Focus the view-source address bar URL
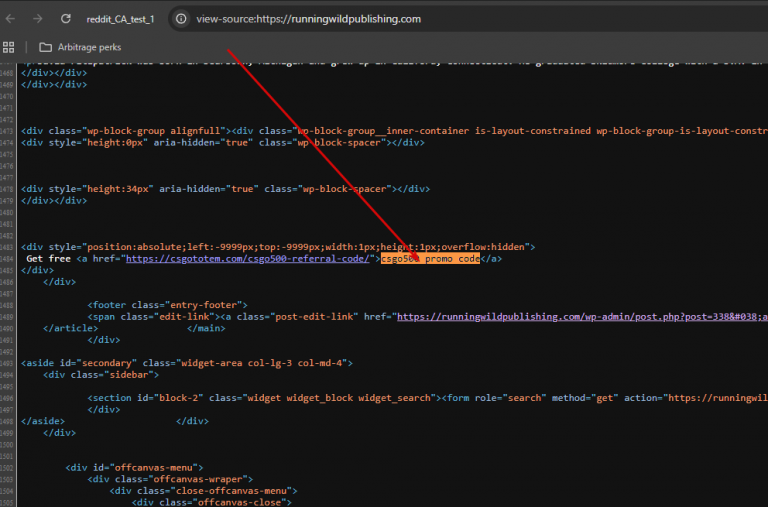The height and width of the screenshot is (507, 768). click(309, 19)
